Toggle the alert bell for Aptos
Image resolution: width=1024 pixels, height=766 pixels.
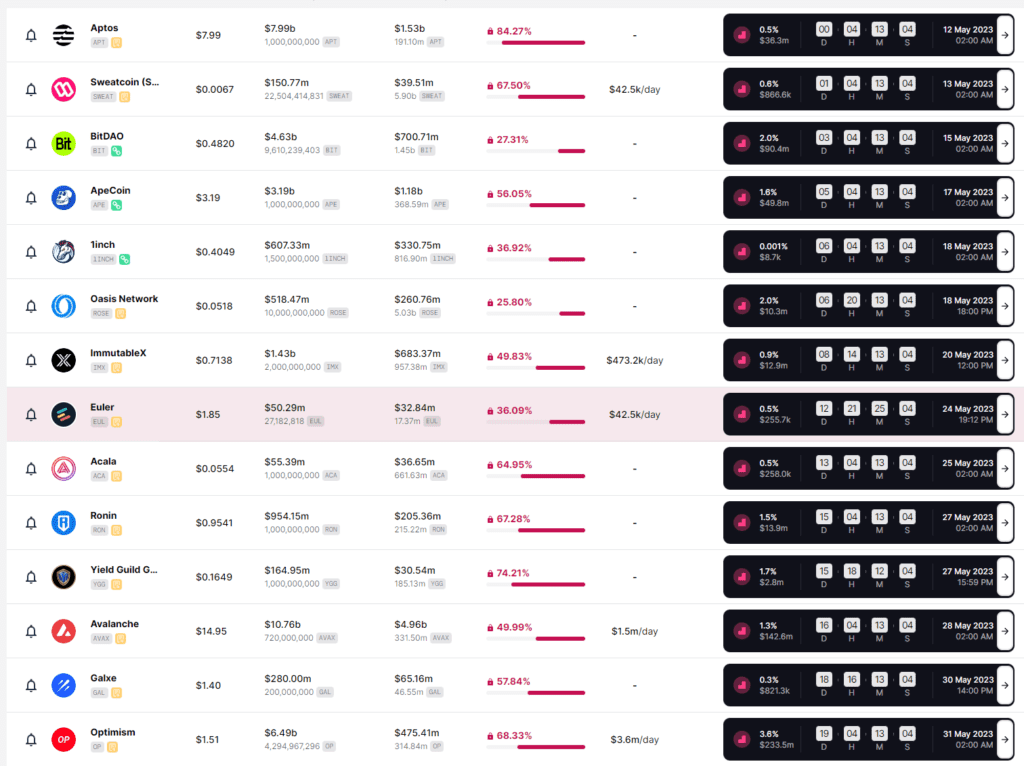tap(31, 36)
